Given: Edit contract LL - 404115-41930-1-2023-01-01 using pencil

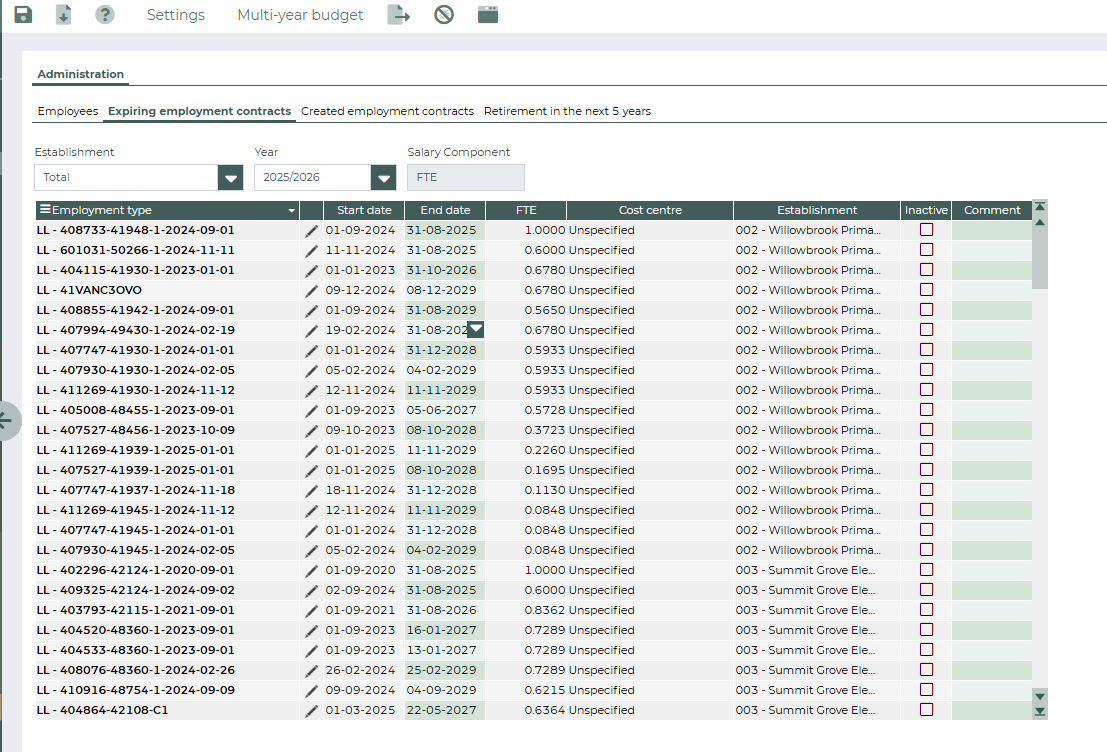Looking at the screenshot, I should (x=311, y=270).
